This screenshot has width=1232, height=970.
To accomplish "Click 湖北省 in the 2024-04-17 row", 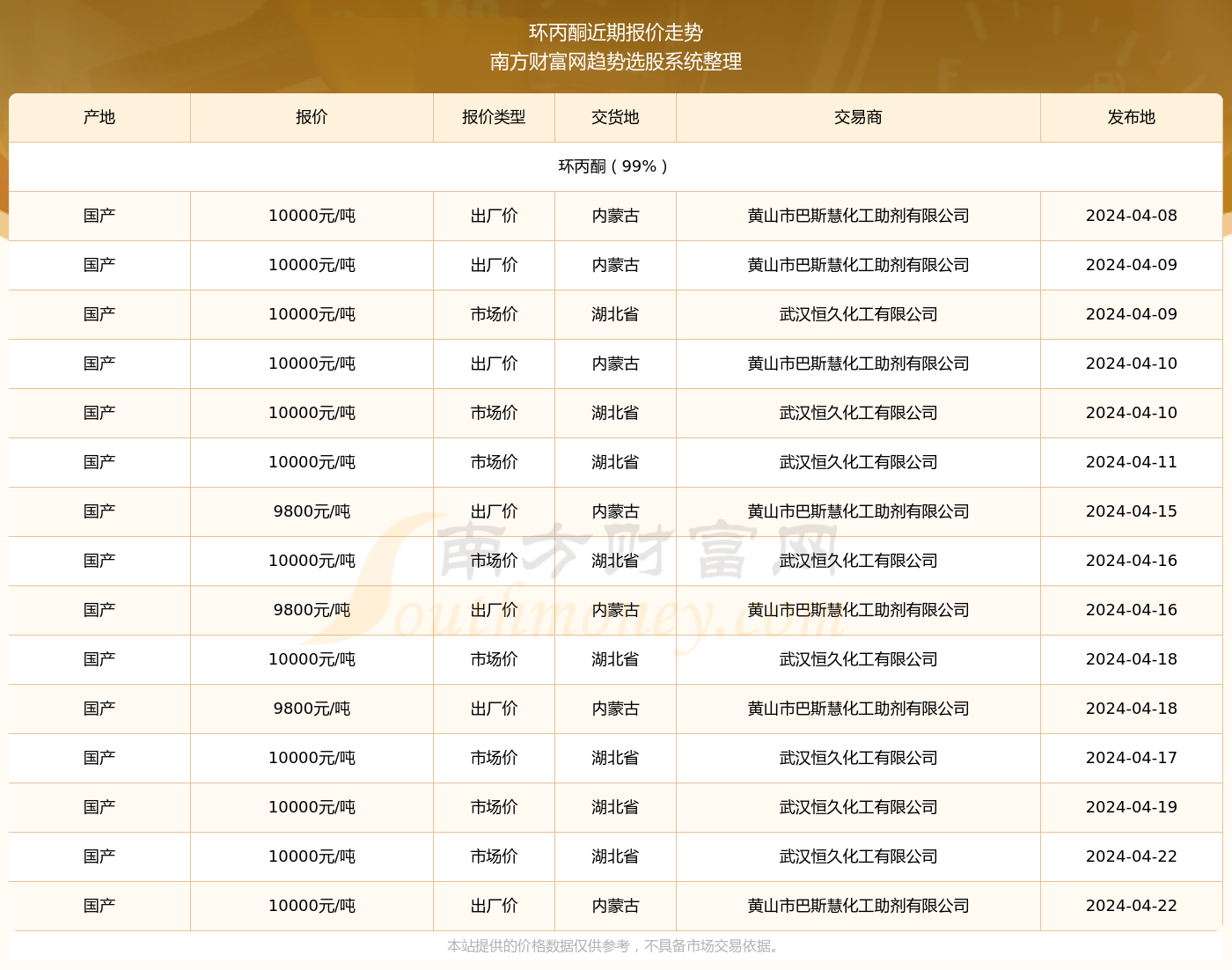I will point(615,758).
